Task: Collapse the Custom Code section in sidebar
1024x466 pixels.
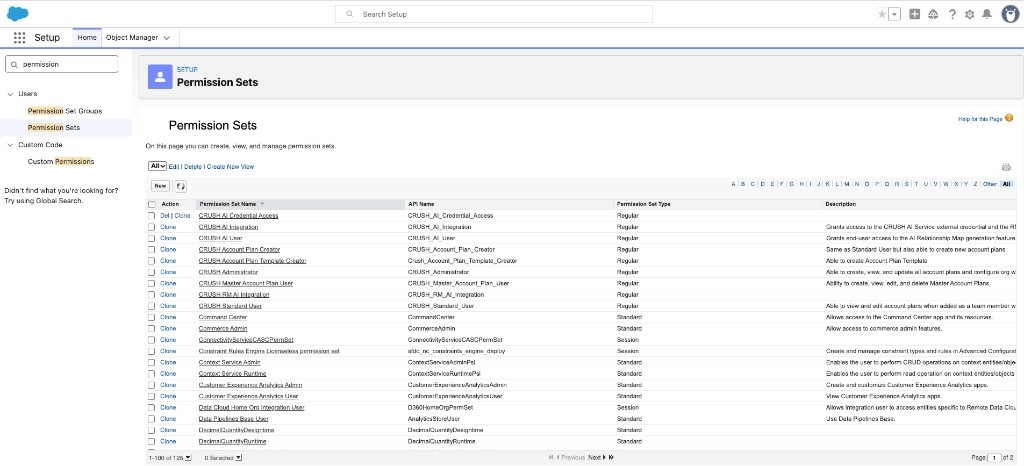Action: pyautogui.click(x=10, y=145)
